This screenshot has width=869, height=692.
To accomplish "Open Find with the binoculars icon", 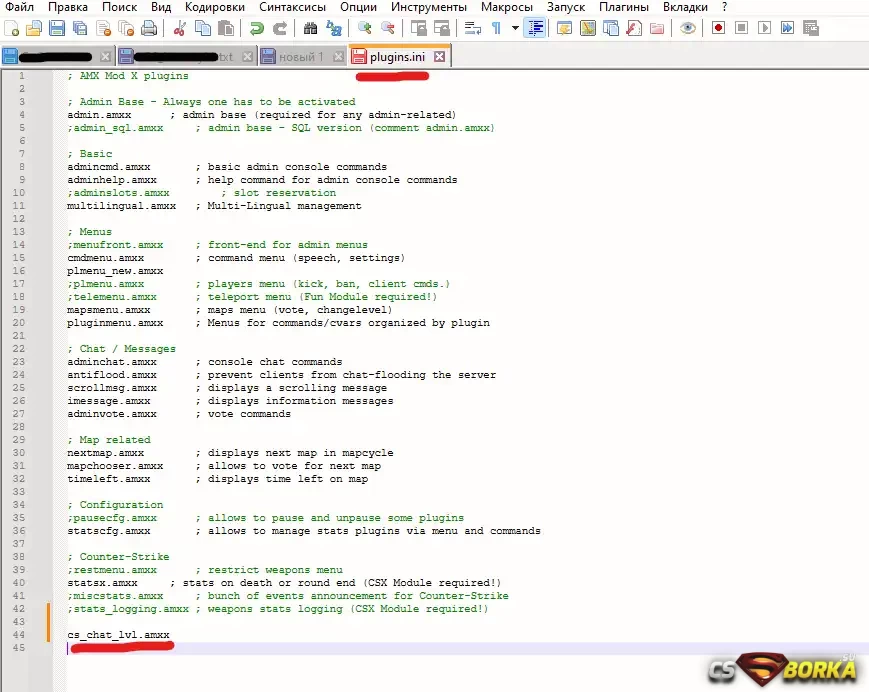I will 310,28.
